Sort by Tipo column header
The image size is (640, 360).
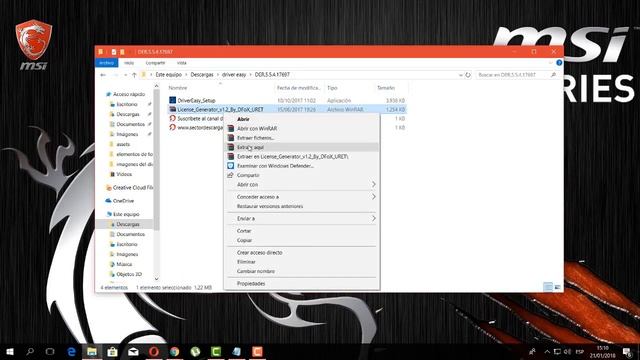coord(332,88)
